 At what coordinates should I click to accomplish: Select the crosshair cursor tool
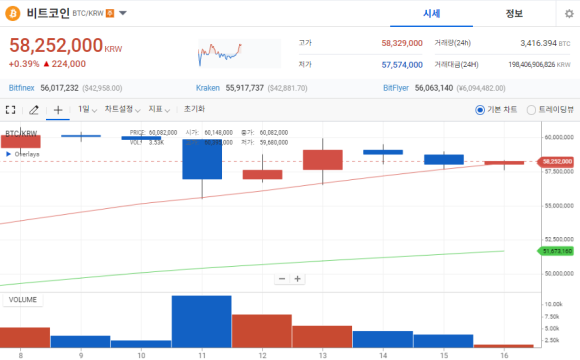pyautogui.click(x=58, y=110)
